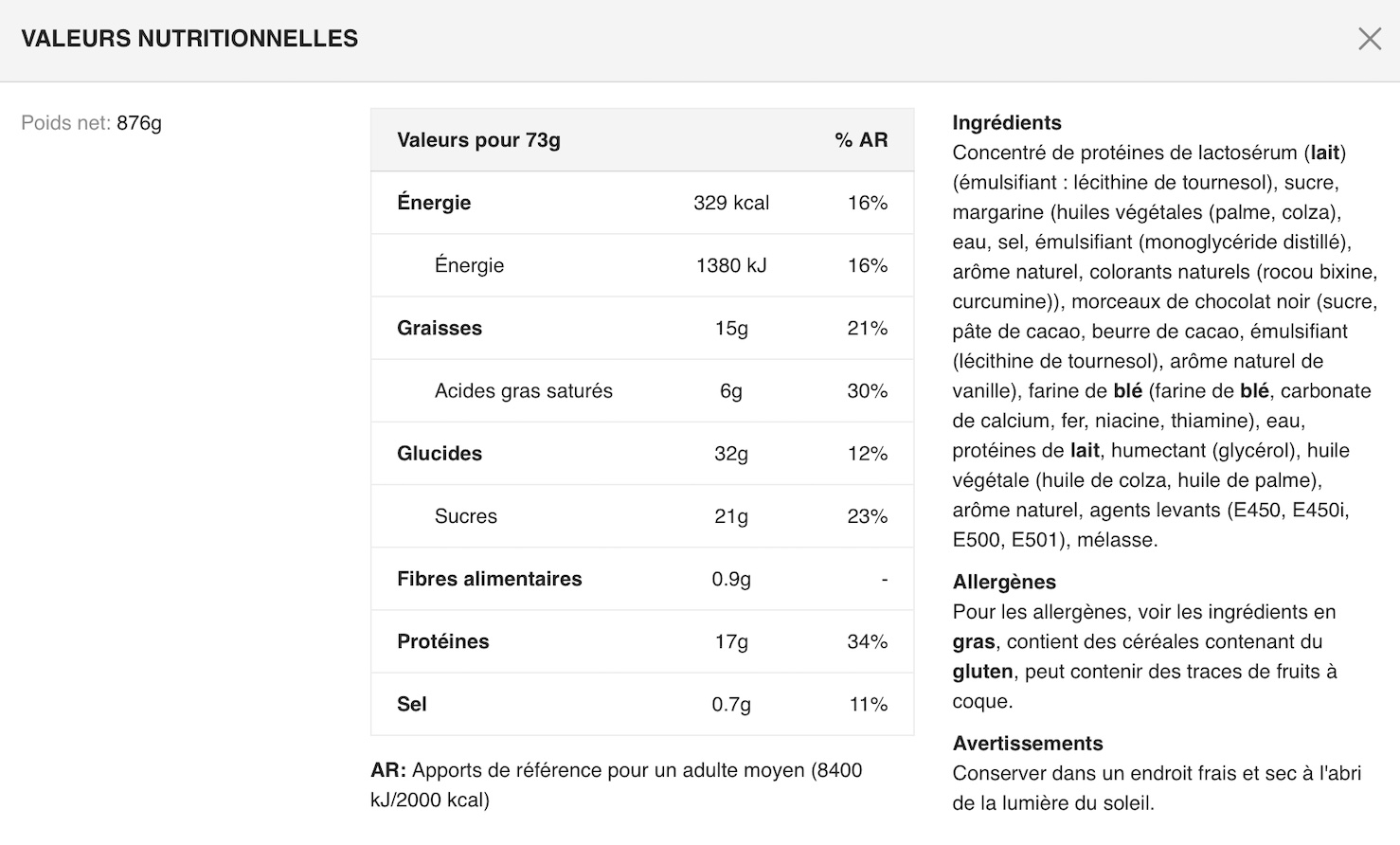
Task: Click the Ingrédients section heading
Action: tap(1007, 122)
